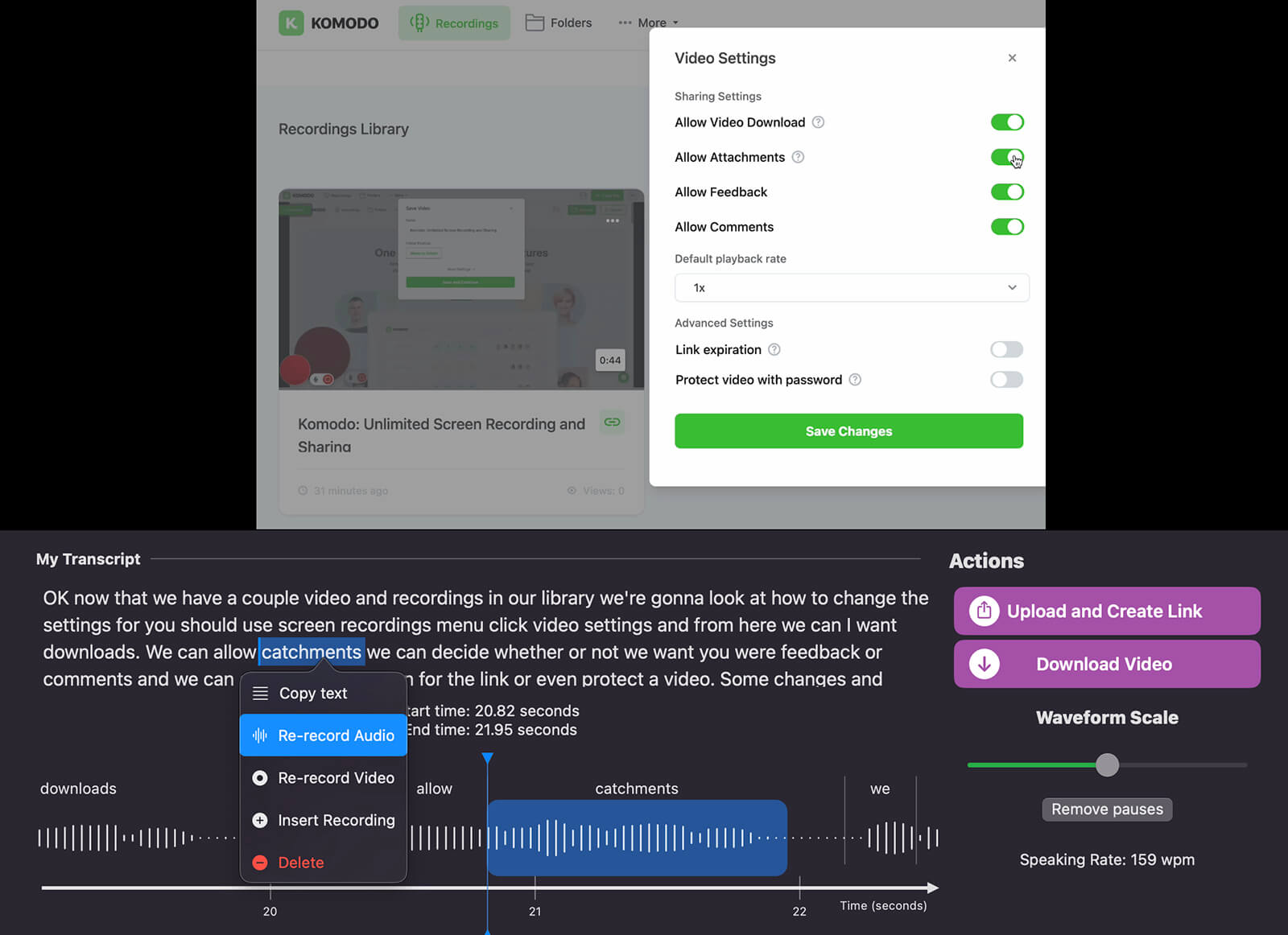Viewport: 1288px width, 935px height.
Task: Click the 'Recordings Library' heading
Action: pos(344,129)
